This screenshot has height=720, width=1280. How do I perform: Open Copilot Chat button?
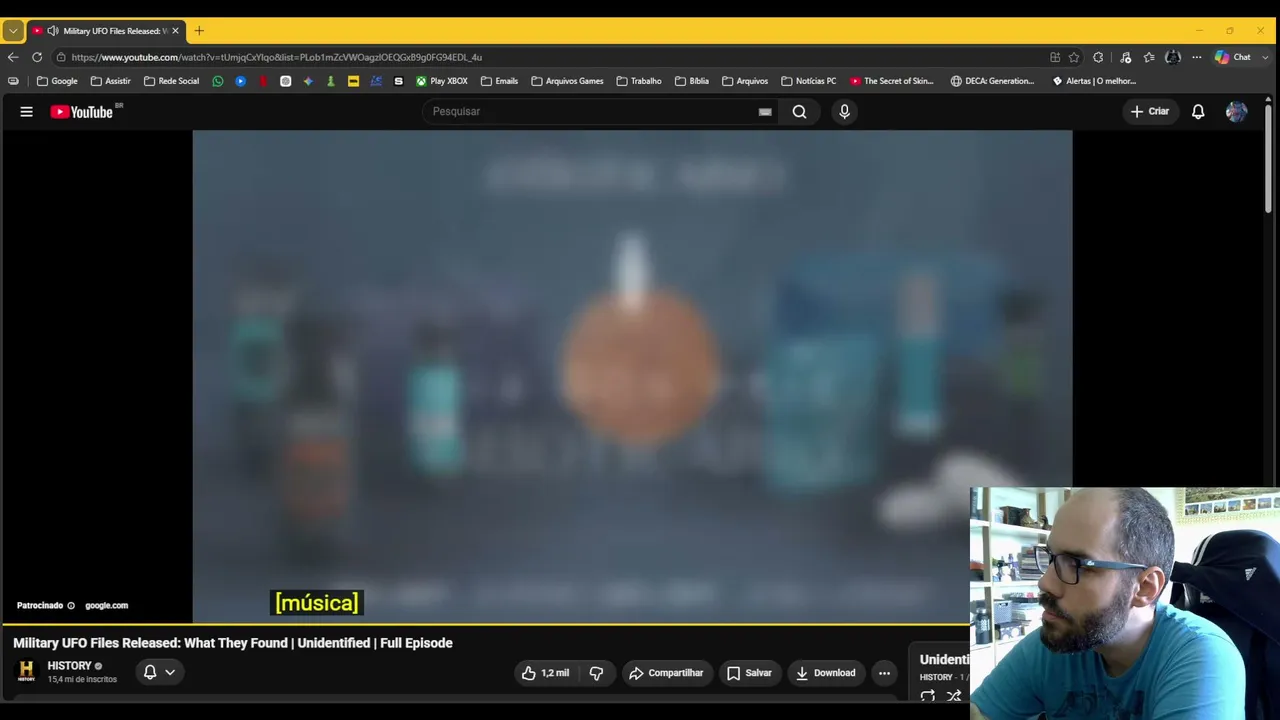click(1232, 57)
